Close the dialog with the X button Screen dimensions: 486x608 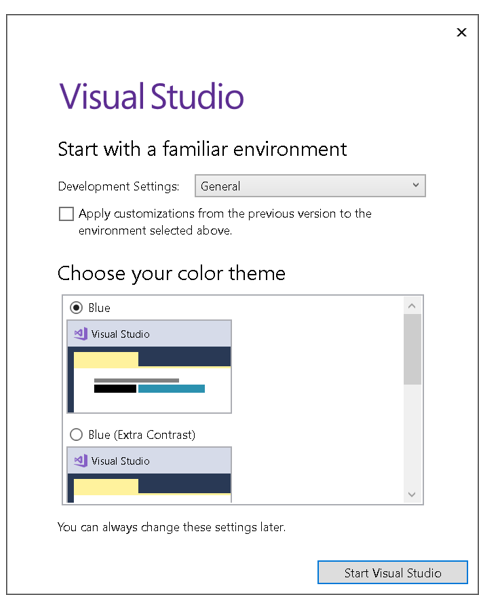click(x=462, y=32)
